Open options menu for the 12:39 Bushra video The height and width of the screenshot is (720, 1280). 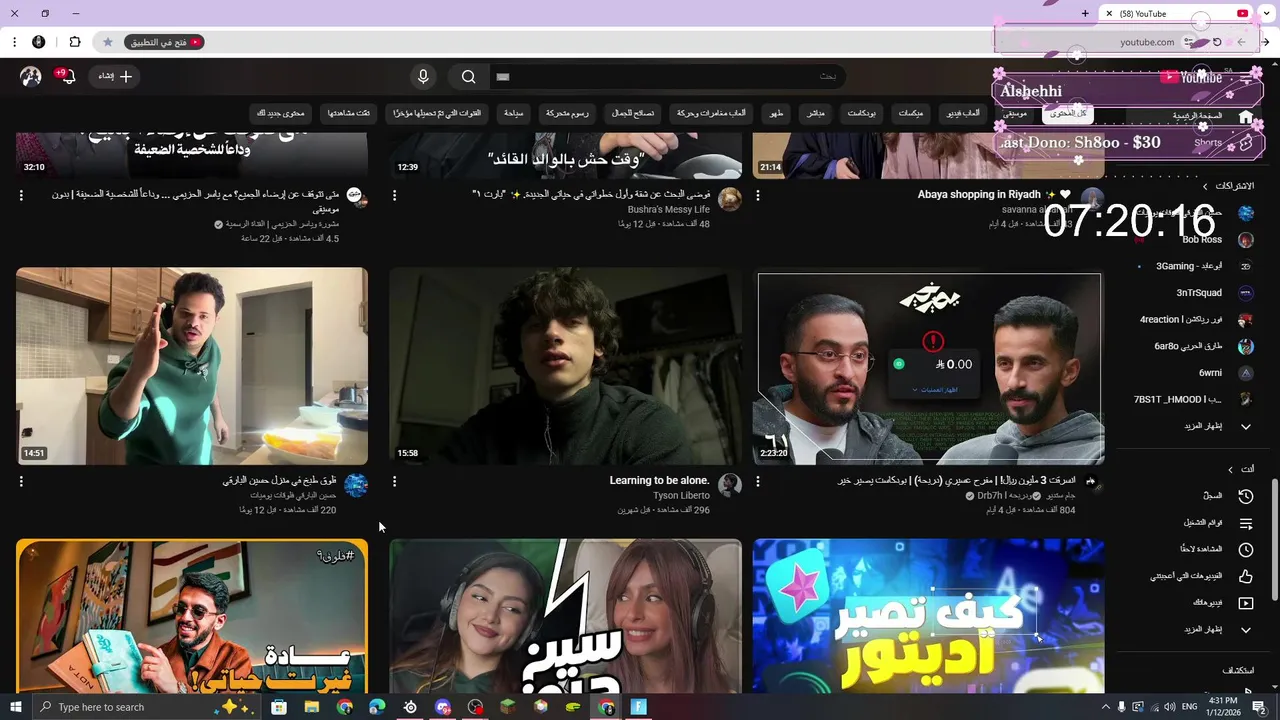coord(394,195)
